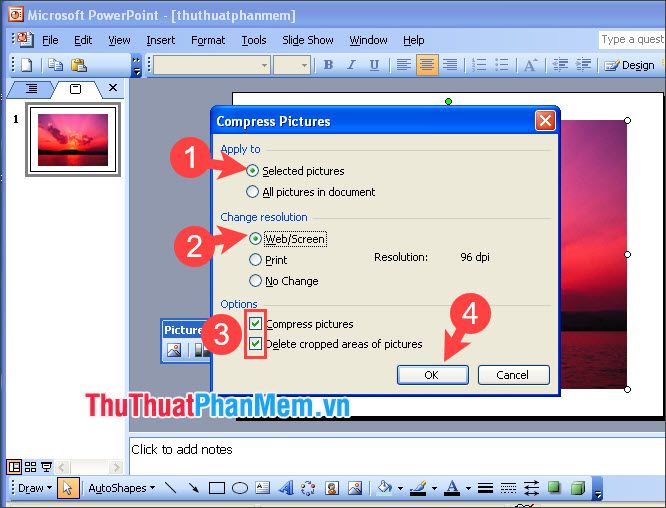Screen dimensions: 666x508
Task: Select the Rectangle shape tool
Action: pos(217,488)
